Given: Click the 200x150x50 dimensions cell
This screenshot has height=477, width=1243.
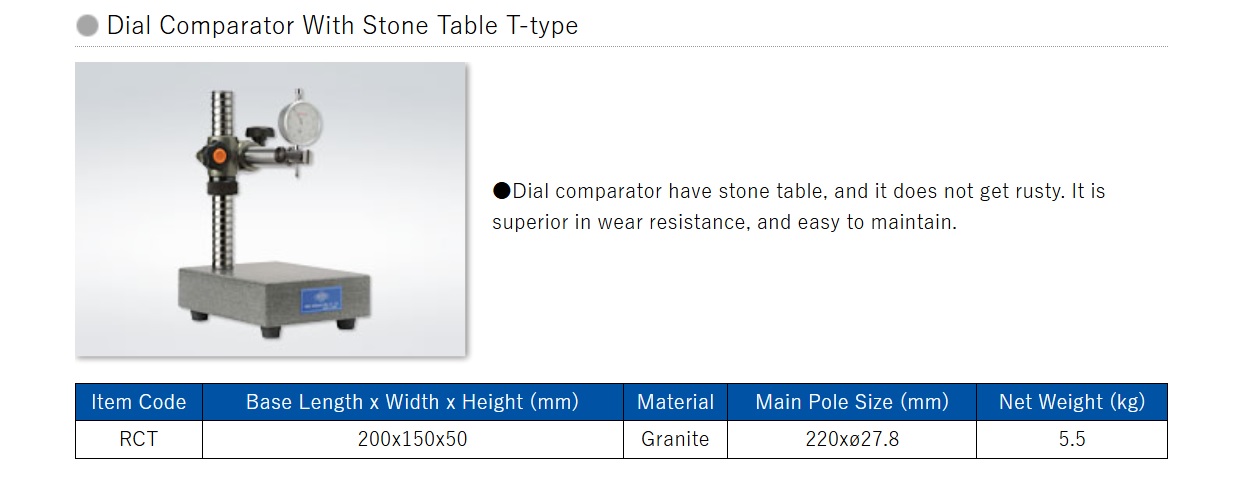Looking at the screenshot, I should (413, 439).
